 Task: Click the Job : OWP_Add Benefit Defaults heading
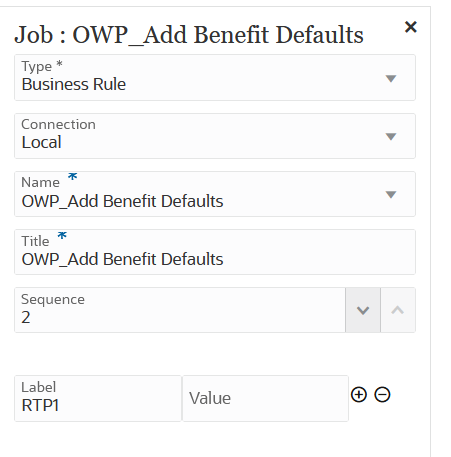189,35
